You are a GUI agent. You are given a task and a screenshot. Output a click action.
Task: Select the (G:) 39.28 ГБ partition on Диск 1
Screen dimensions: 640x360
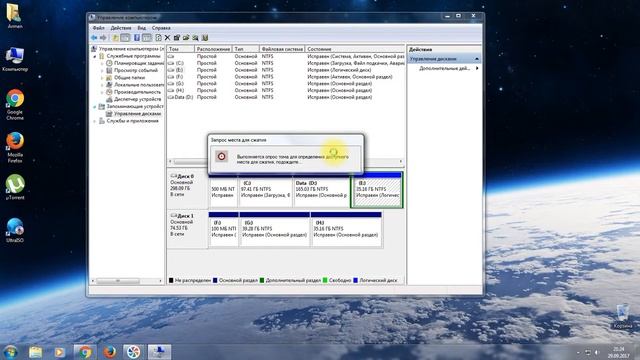point(274,229)
